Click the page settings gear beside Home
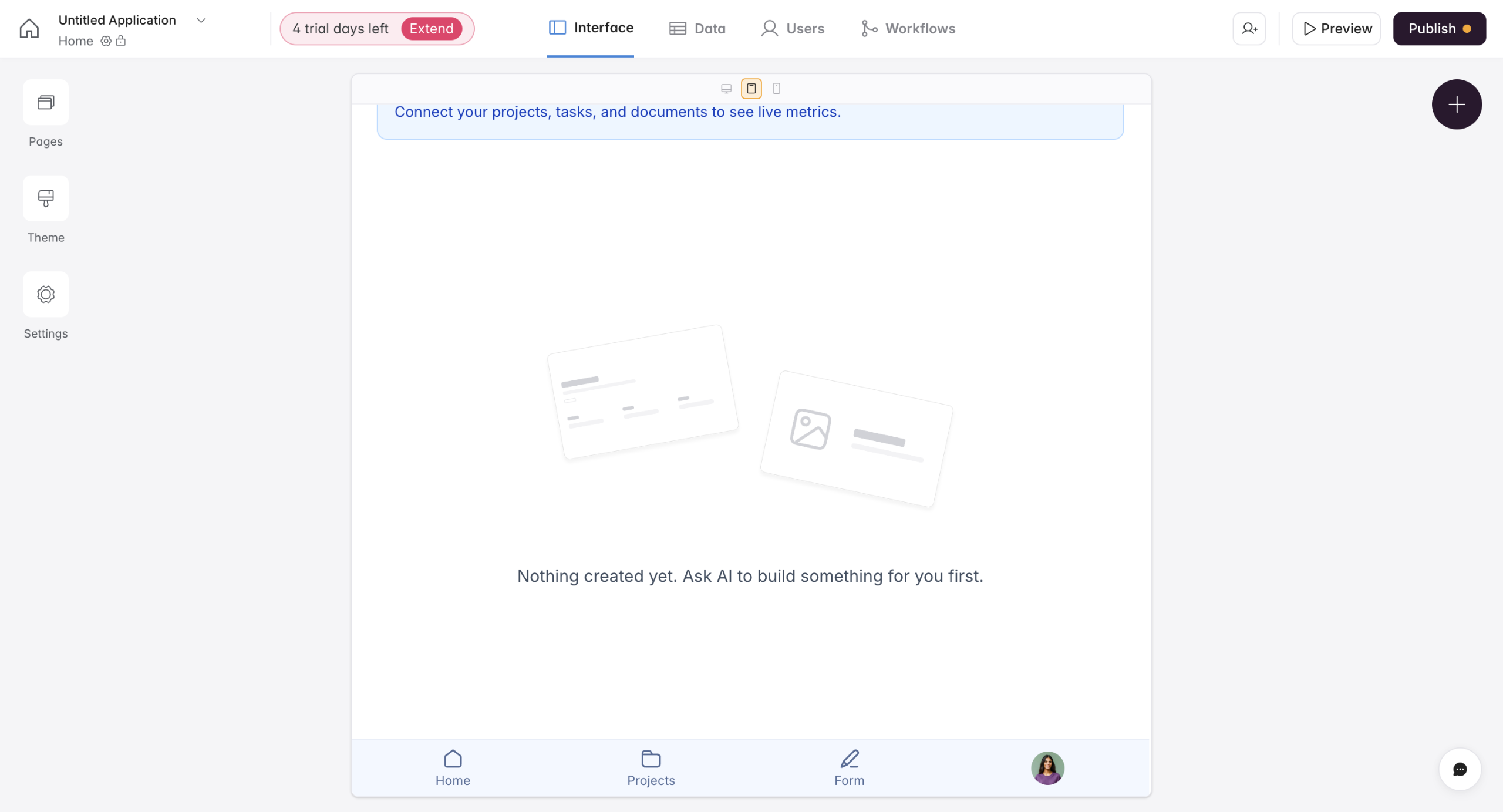The height and width of the screenshot is (812, 1503). pyautogui.click(x=106, y=41)
